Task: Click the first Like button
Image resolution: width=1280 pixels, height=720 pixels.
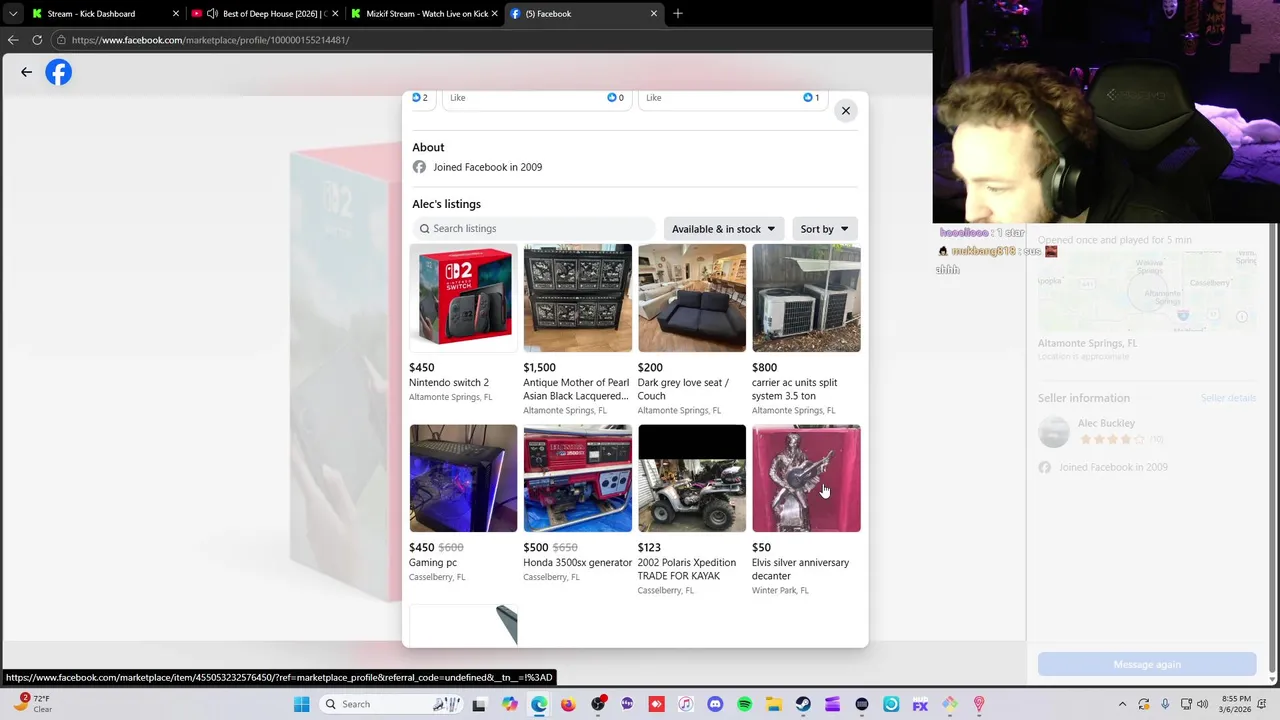Action: point(457,98)
